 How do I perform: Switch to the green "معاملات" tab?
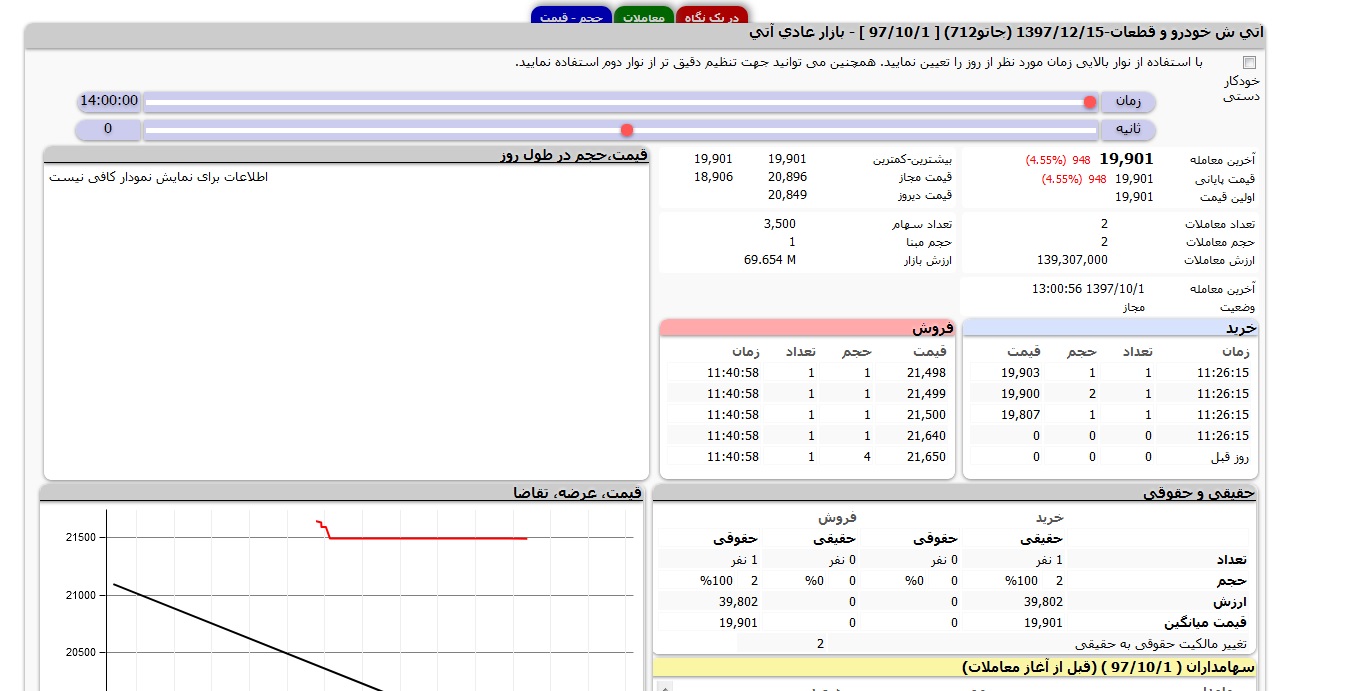(644, 16)
